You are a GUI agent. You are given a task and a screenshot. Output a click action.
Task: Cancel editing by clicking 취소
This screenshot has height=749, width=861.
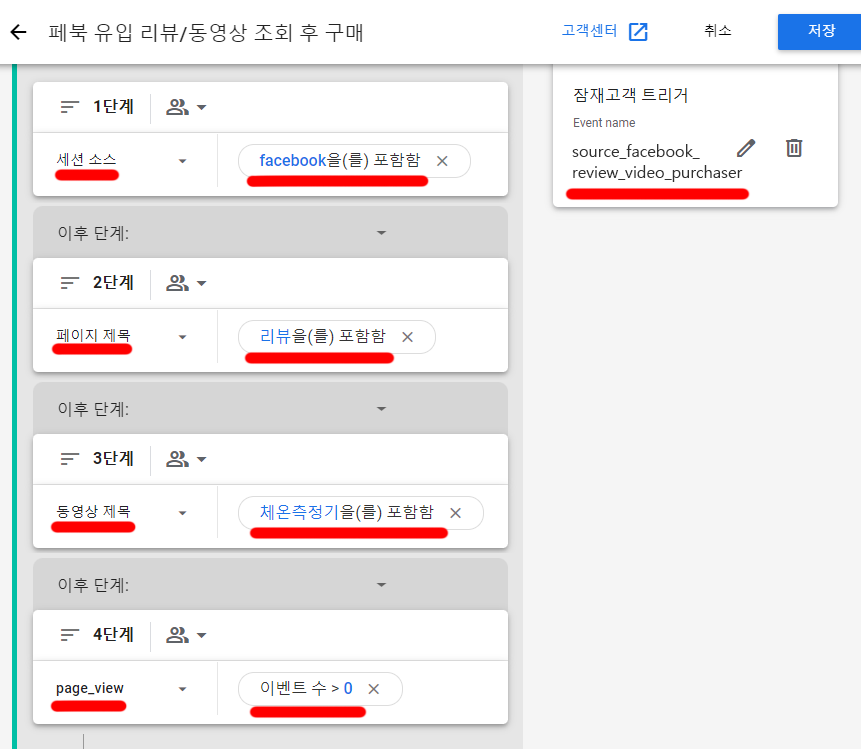click(x=717, y=31)
